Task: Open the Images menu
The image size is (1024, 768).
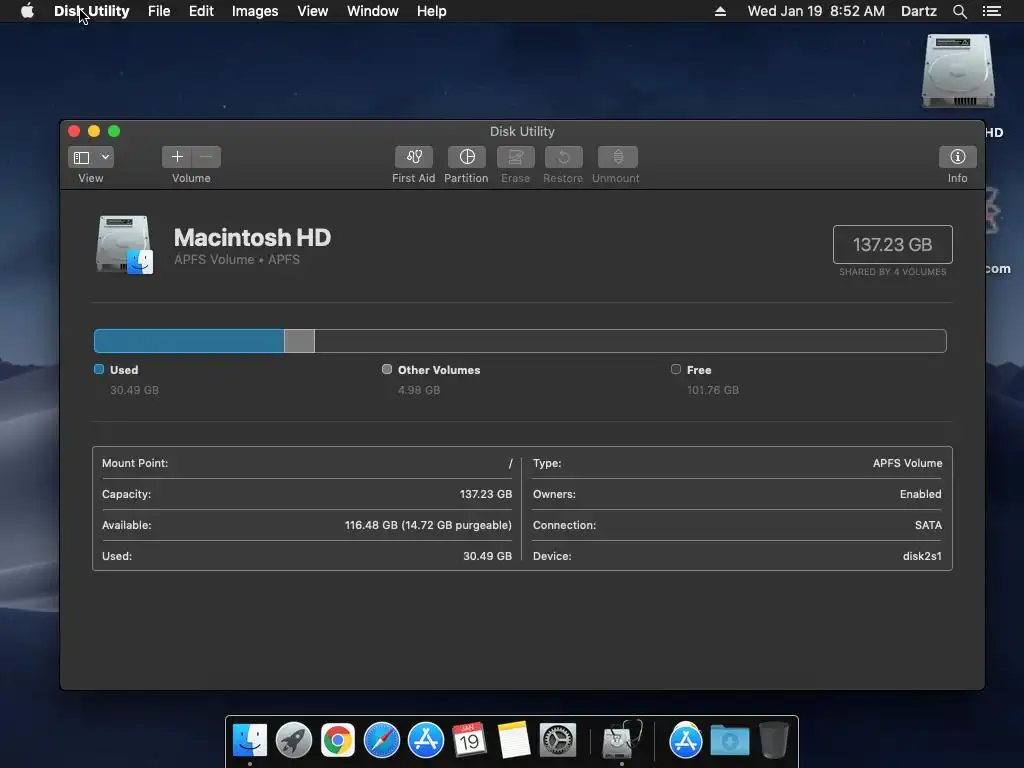Action: [x=255, y=11]
